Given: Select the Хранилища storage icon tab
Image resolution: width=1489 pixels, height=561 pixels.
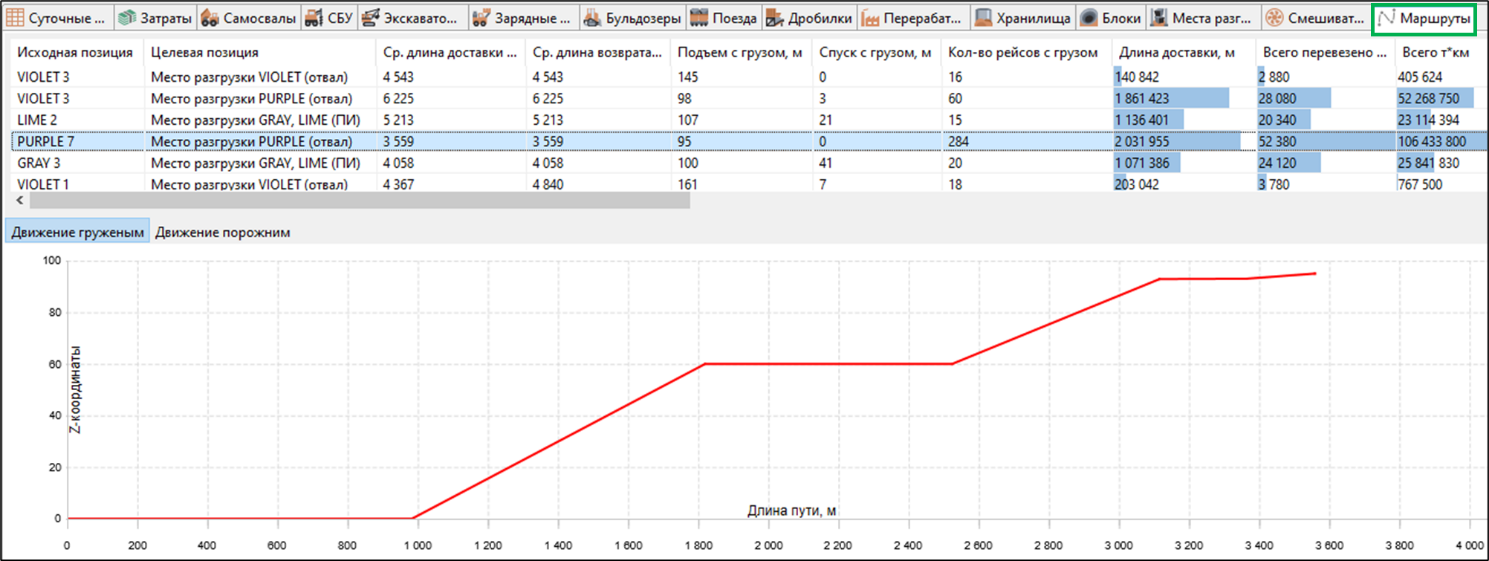Looking at the screenshot, I should [1023, 18].
